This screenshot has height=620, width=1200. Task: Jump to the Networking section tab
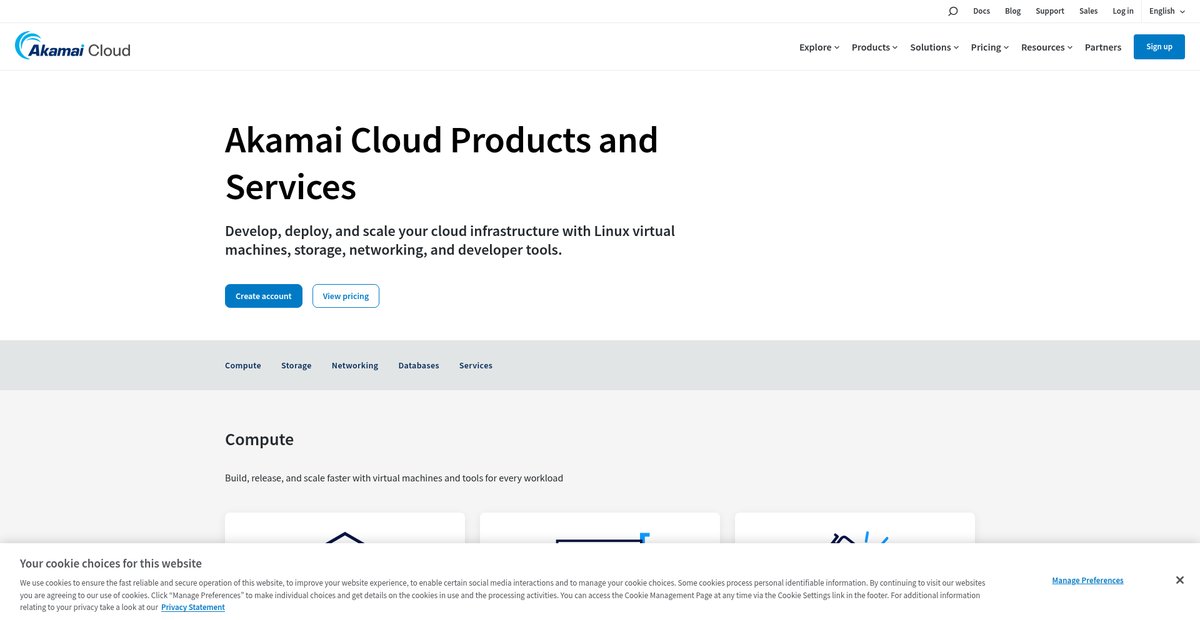355,365
